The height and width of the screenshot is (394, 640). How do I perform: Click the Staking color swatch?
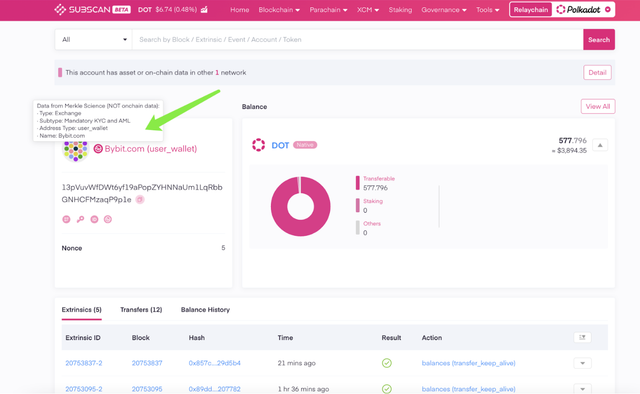(358, 205)
